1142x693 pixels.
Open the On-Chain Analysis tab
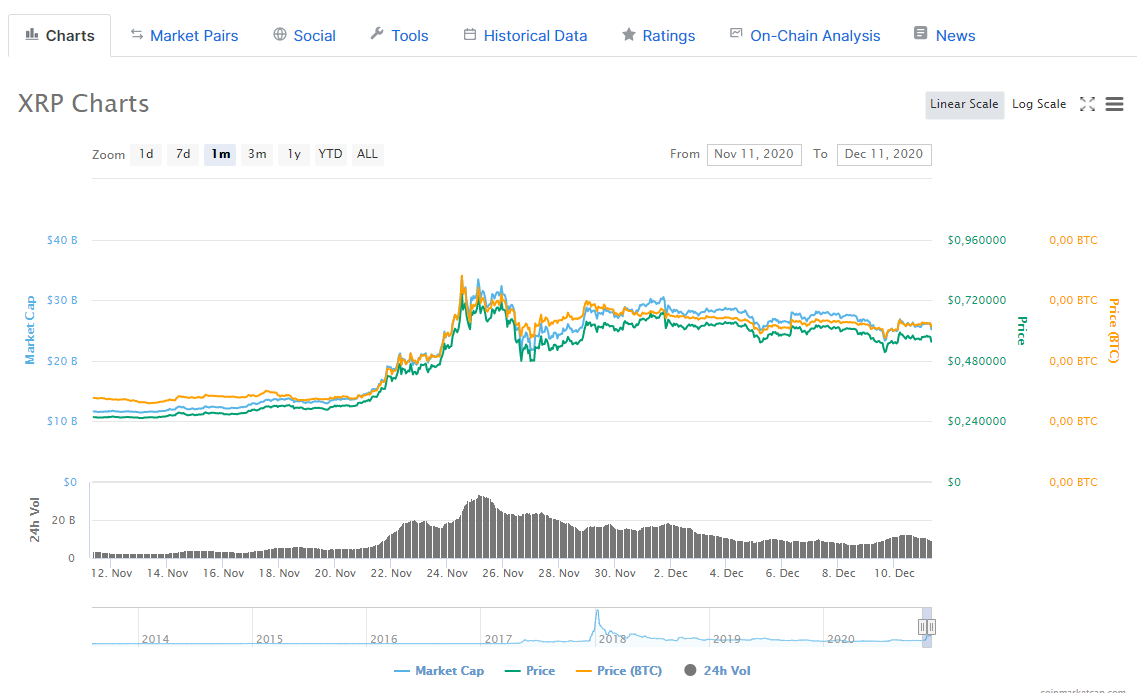[805, 36]
